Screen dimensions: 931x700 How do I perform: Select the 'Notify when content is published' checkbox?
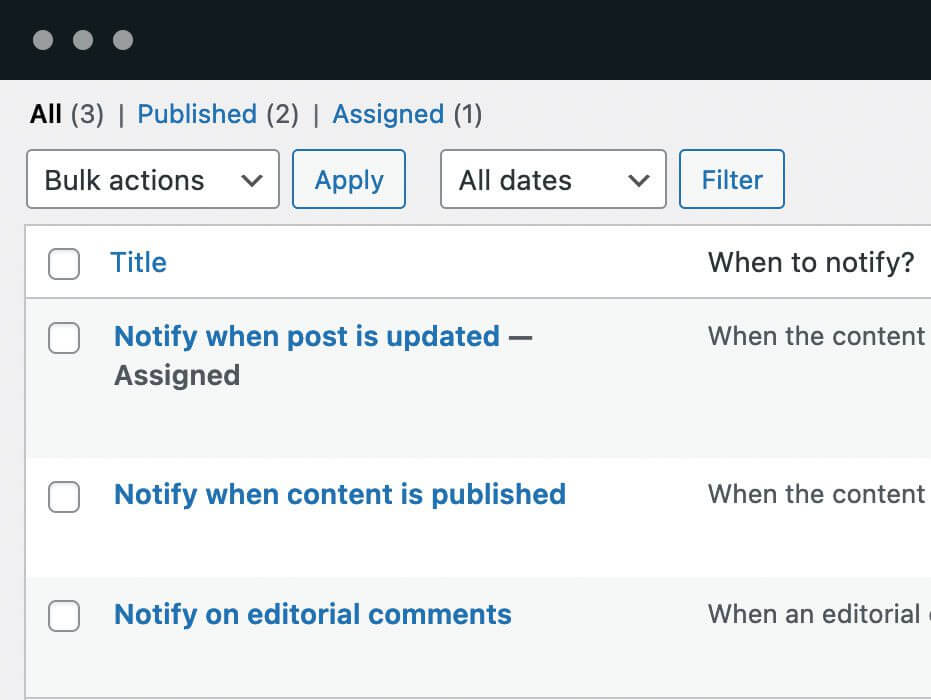[x=64, y=496]
